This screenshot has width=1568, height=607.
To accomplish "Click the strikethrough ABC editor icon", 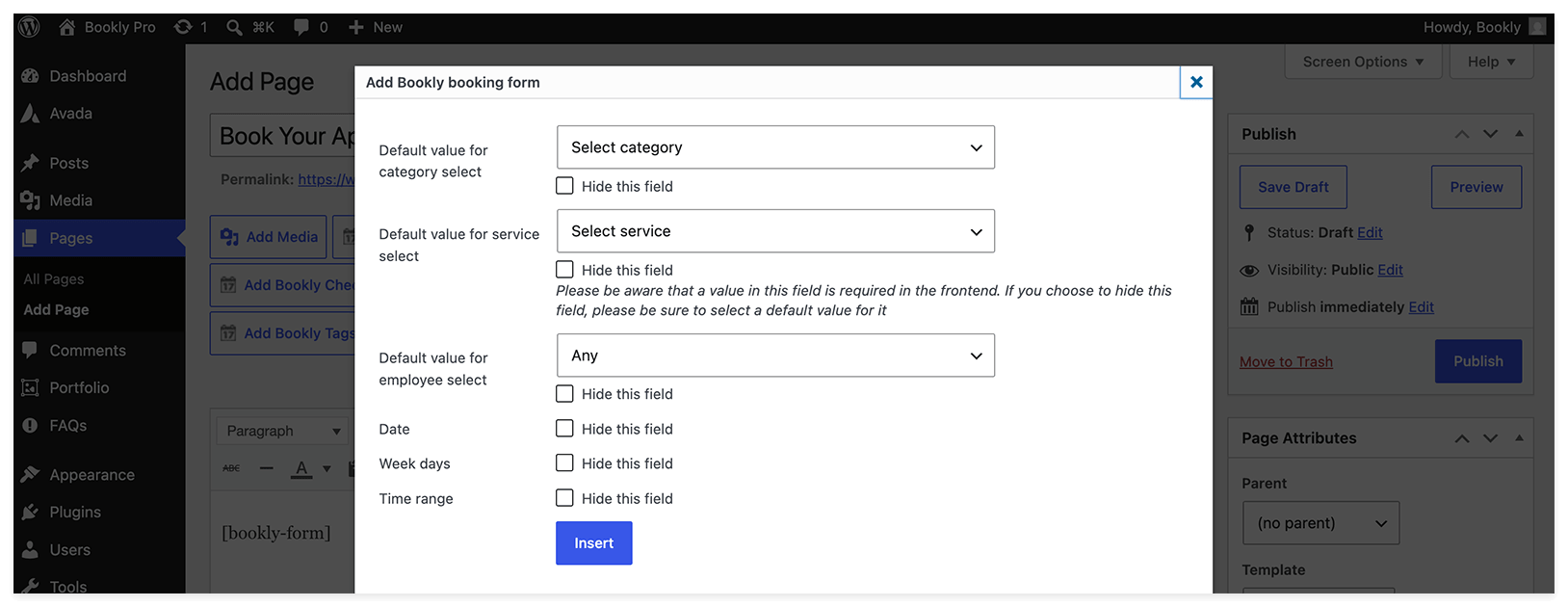I will (x=231, y=468).
